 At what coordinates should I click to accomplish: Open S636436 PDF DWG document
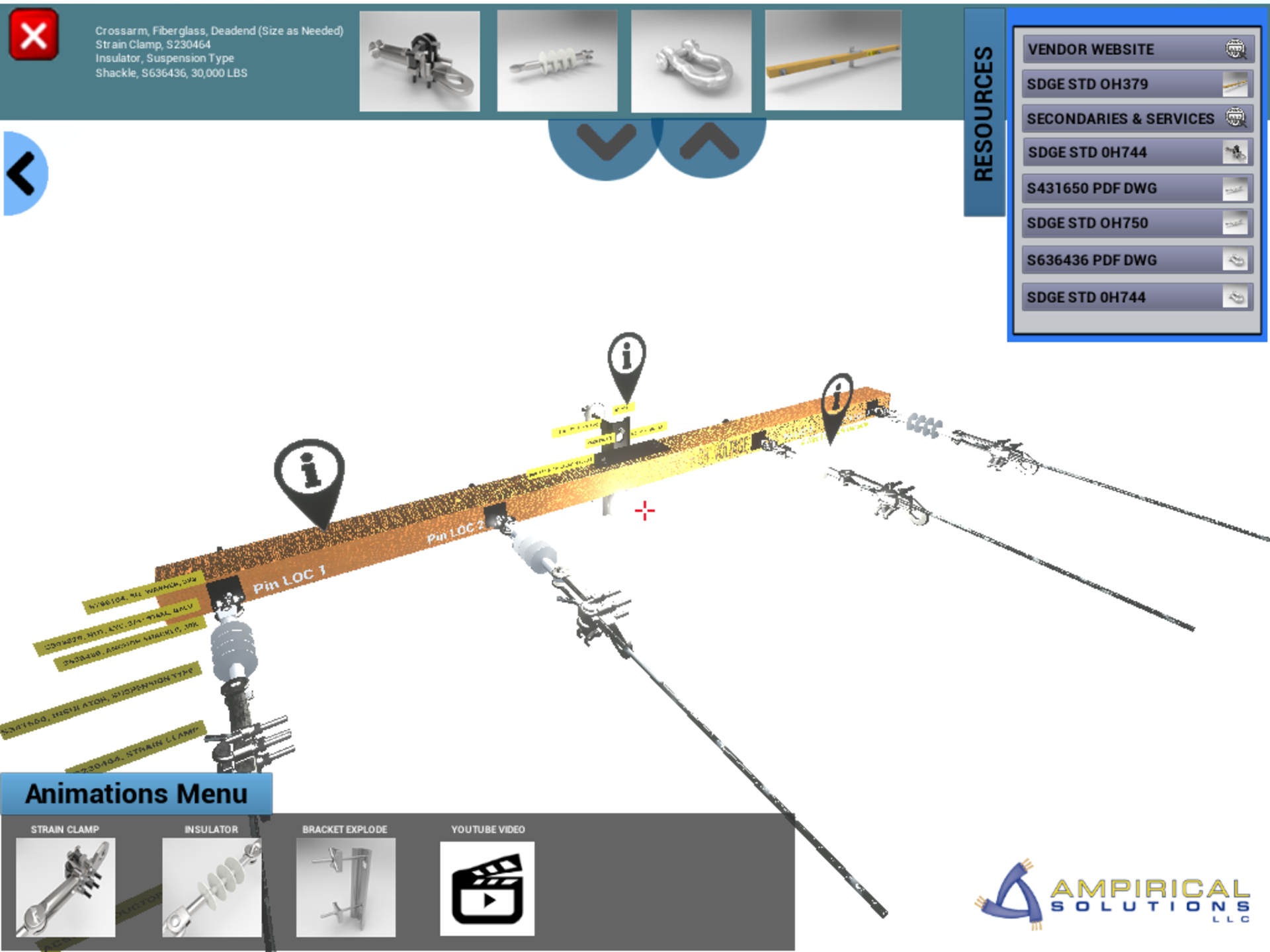[x=1136, y=260]
